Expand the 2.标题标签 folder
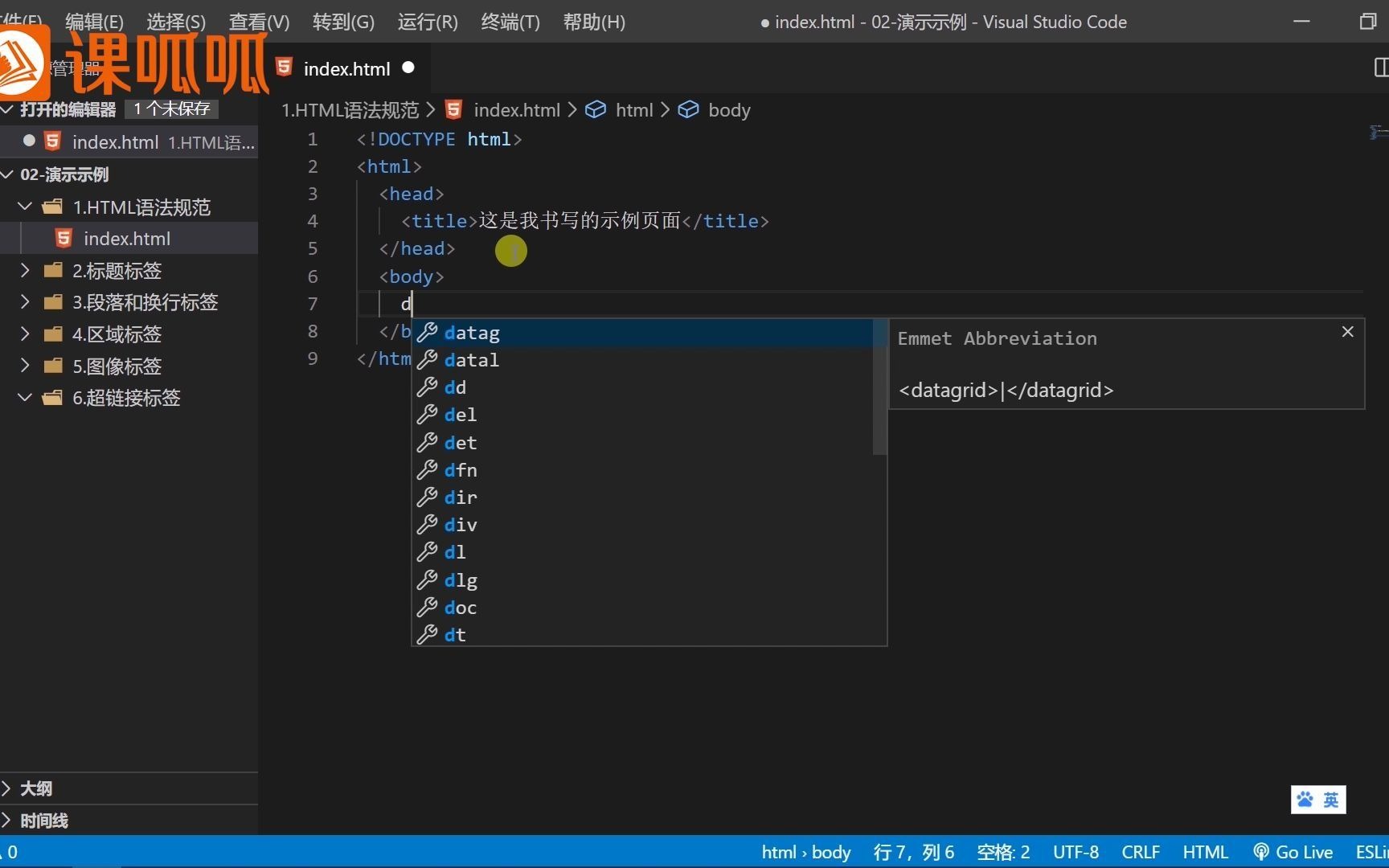Viewport: 1389px width, 868px height. (x=25, y=270)
